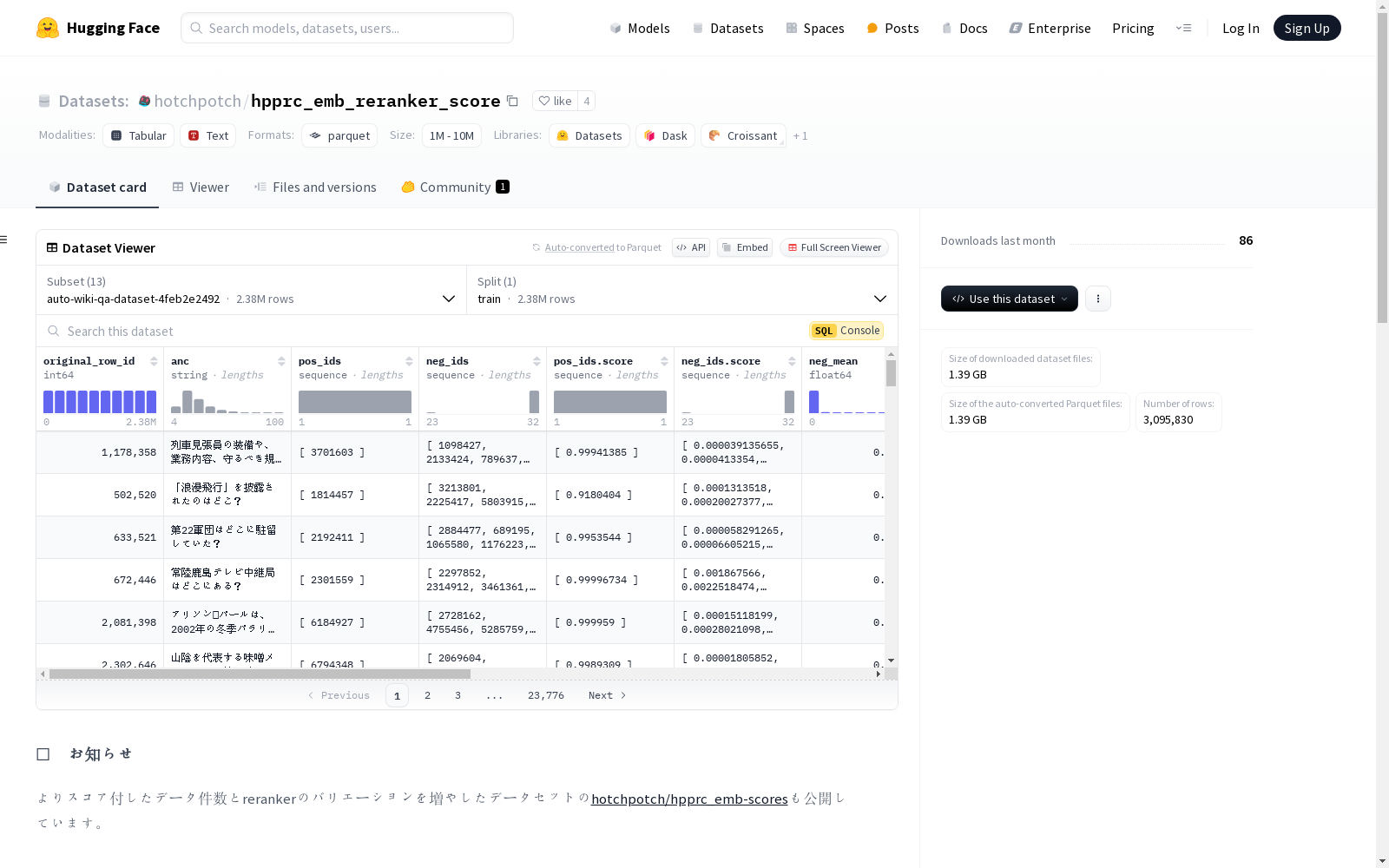Screen dimensions: 1389x868
Task: Open more navigation menu icon
Action: pos(1183,28)
